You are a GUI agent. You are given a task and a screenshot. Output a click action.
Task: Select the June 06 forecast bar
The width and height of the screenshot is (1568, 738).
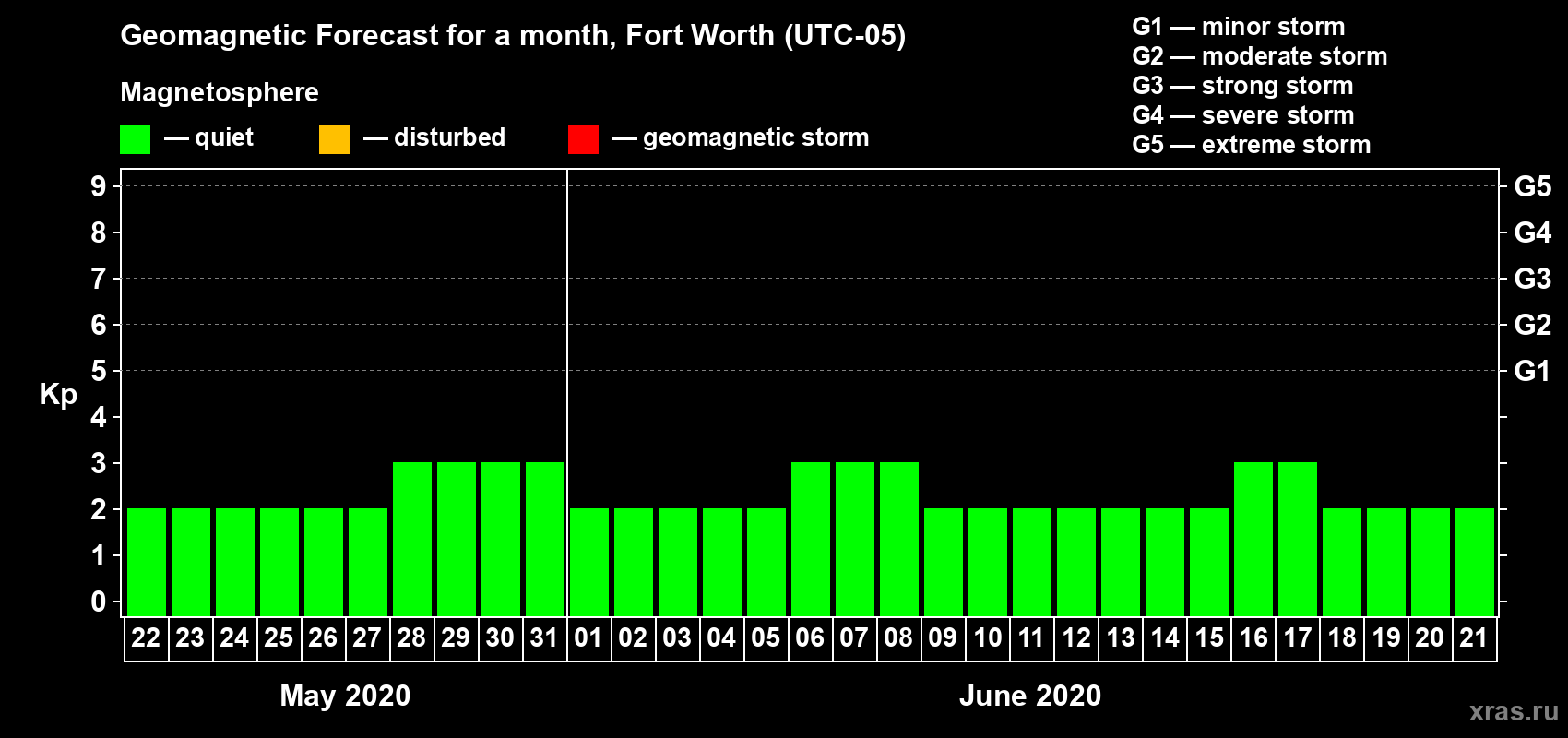(811, 539)
